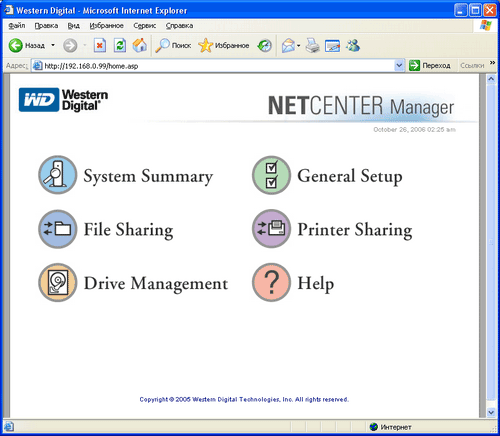Open the Поиск search tool
Image resolution: width=500 pixels, height=436 pixels.
tap(173, 45)
